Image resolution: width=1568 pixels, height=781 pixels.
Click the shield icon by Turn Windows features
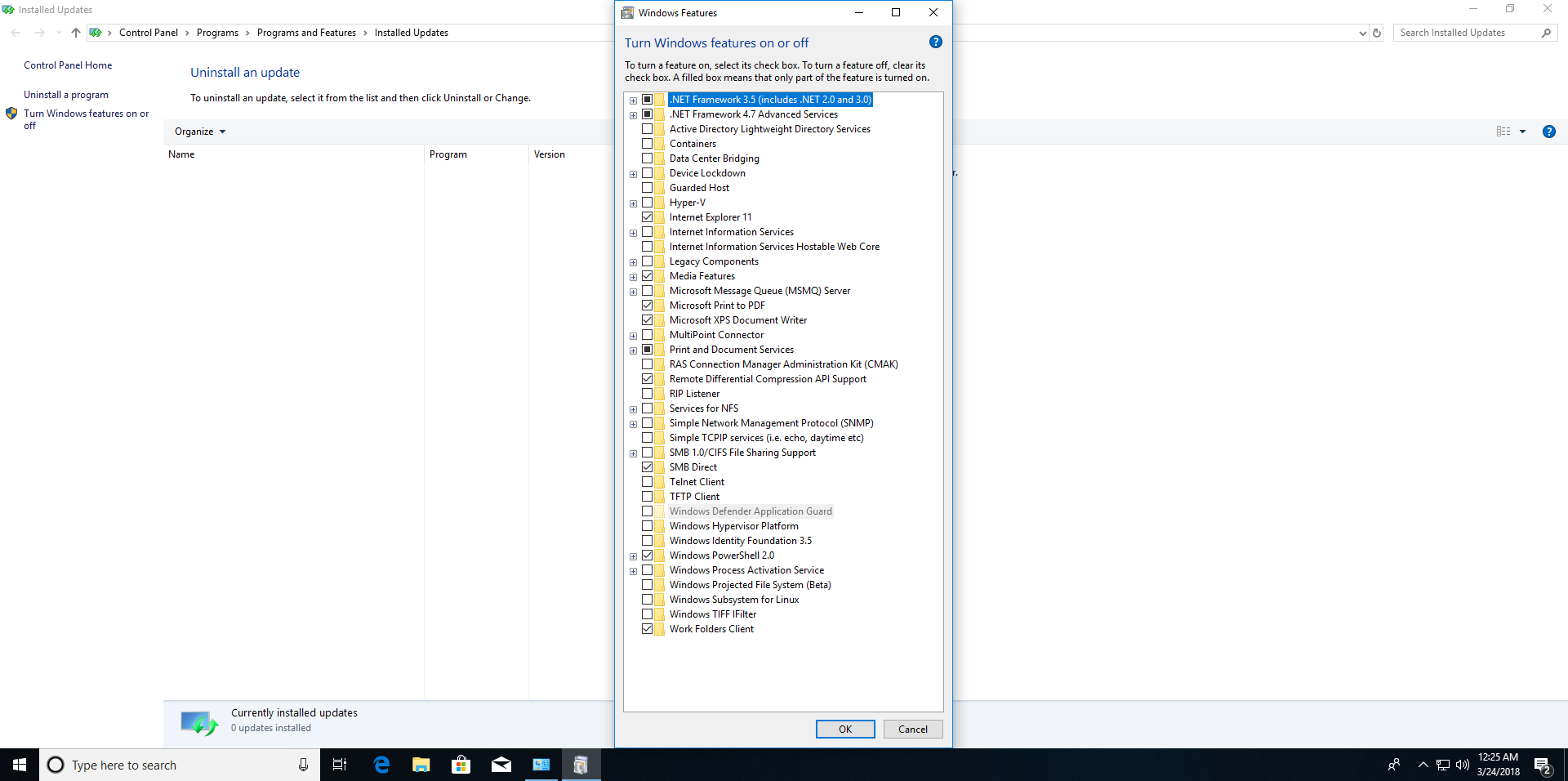[x=11, y=114]
